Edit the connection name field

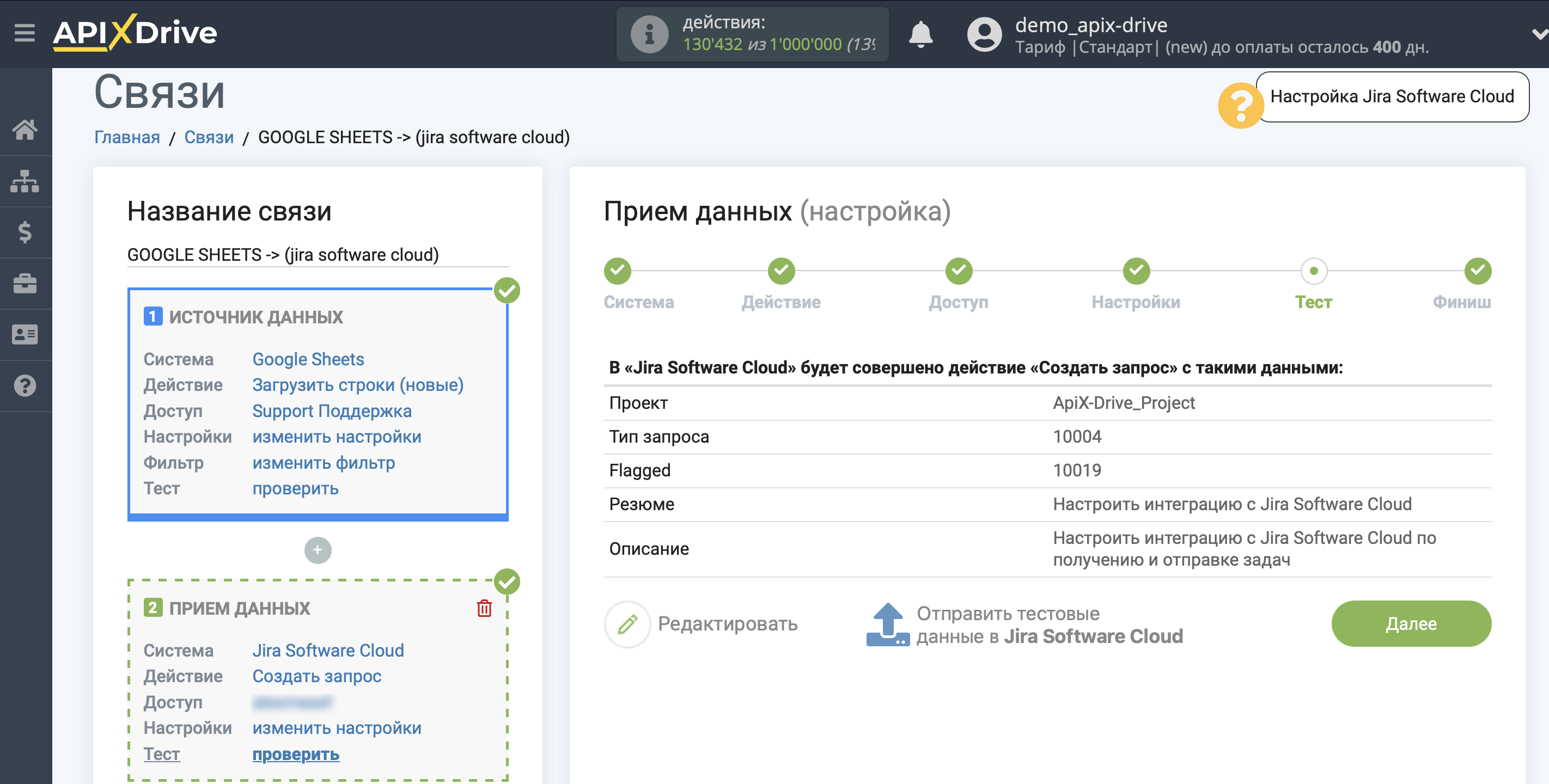(x=318, y=254)
